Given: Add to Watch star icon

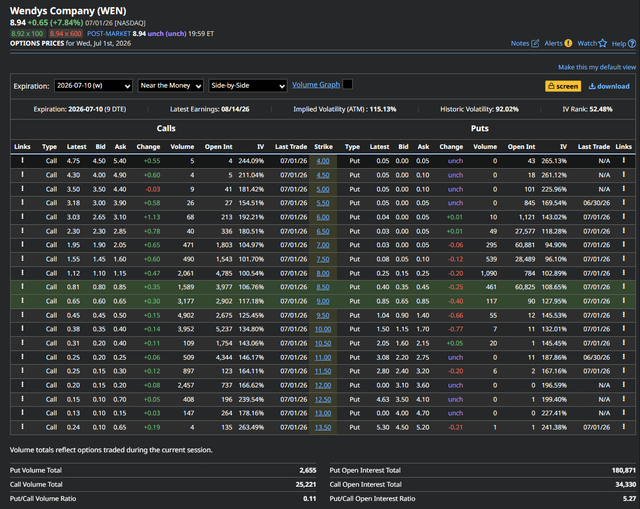Looking at the screenshot, I should [603, 43].
